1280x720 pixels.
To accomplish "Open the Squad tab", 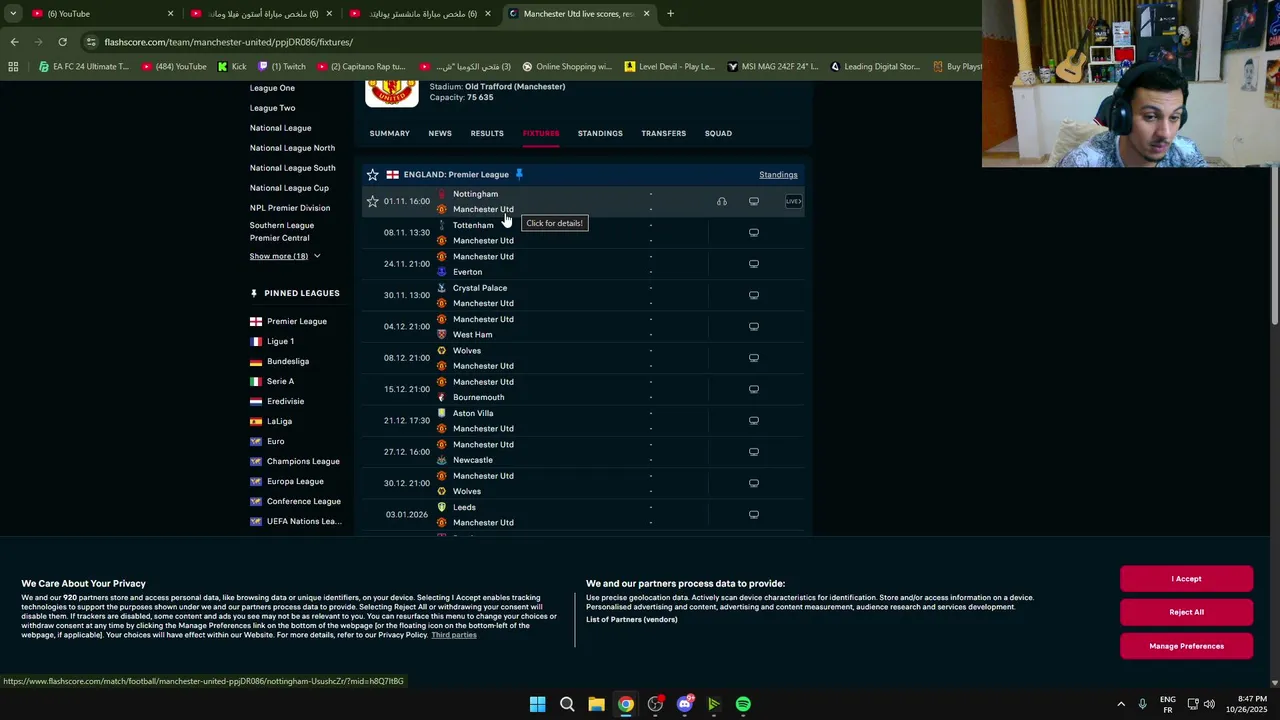I will click(718, 133).
